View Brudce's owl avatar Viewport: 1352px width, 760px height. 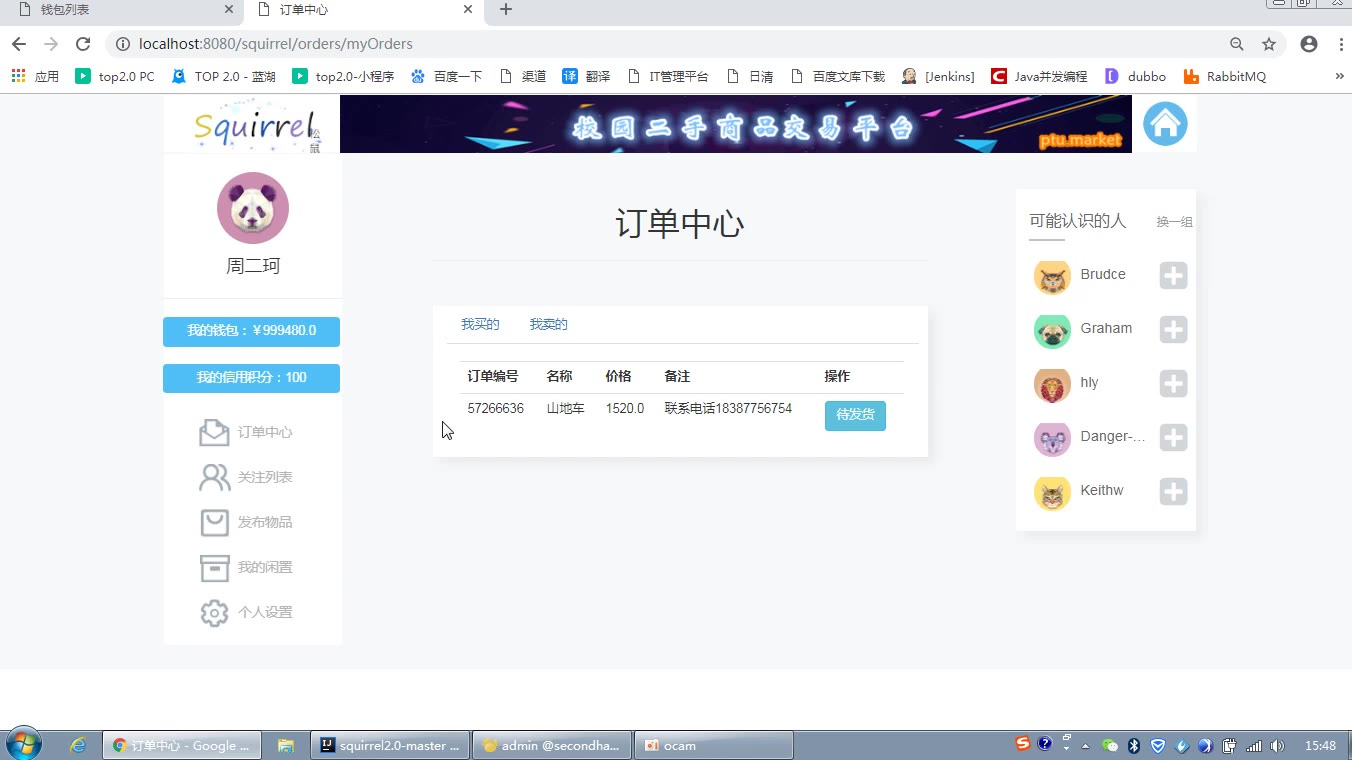1052,277
